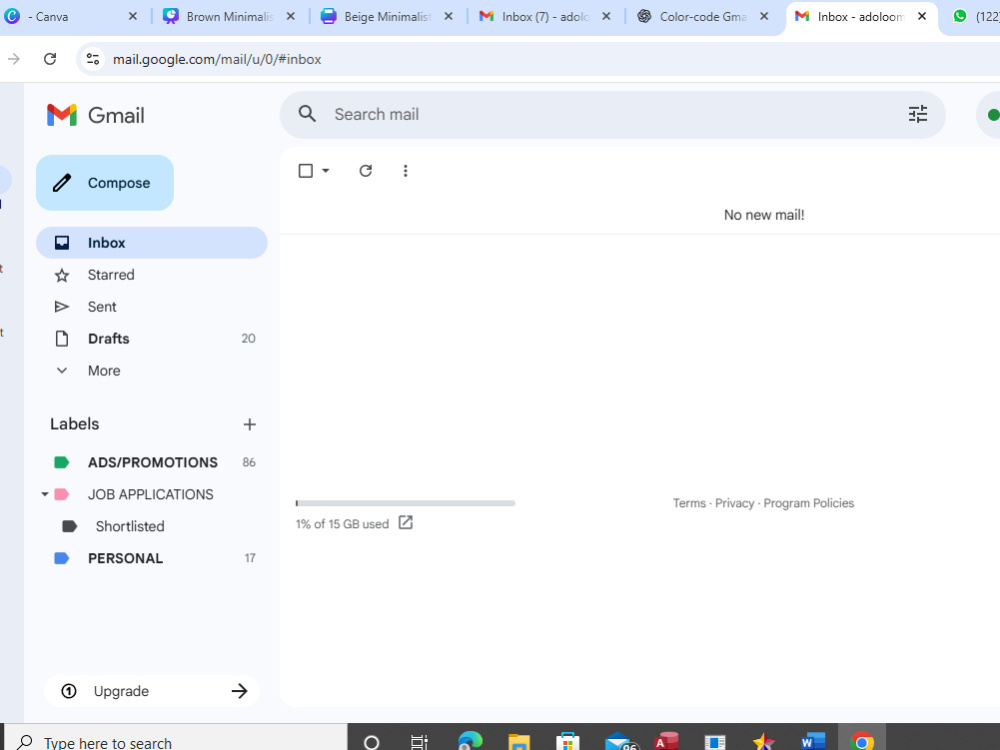
Task: Switch to Color-code Gmail ChatGPT tab
Action: click(x=702, y=17)
